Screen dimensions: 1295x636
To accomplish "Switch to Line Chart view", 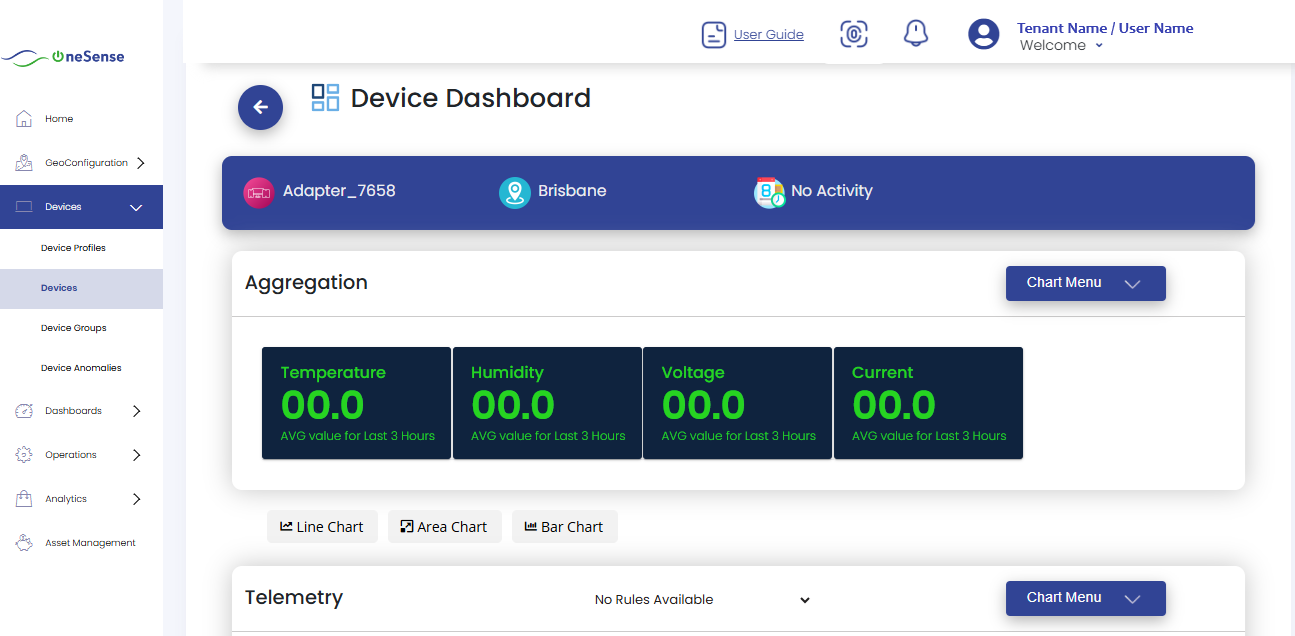I will 321,527.
